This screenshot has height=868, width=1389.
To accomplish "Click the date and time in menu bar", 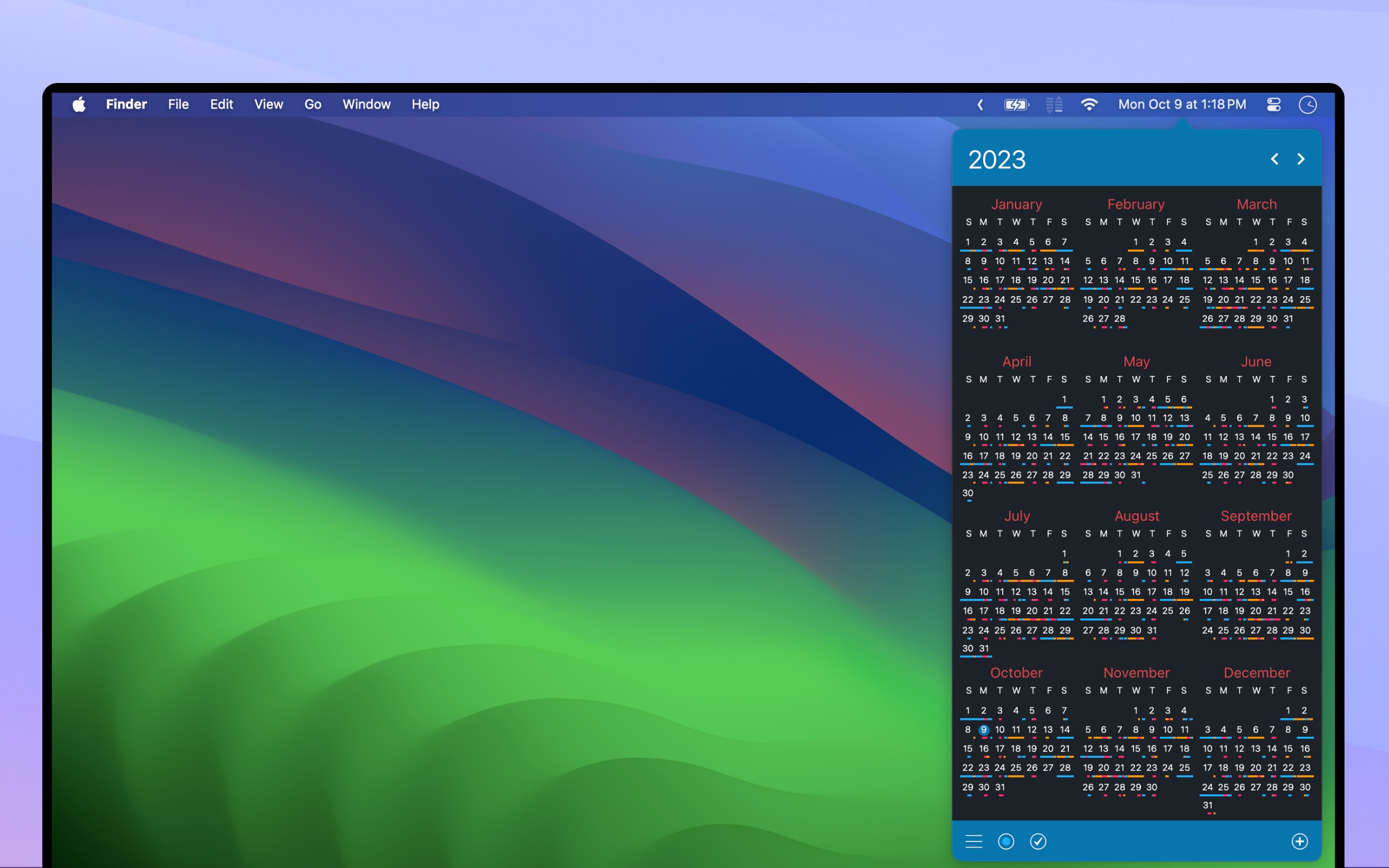I will tap(1182, 105).
